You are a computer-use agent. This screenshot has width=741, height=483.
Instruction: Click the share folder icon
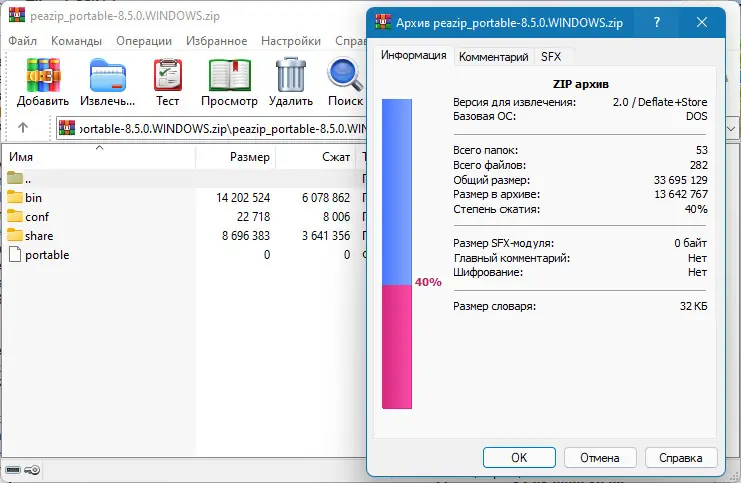15,235
